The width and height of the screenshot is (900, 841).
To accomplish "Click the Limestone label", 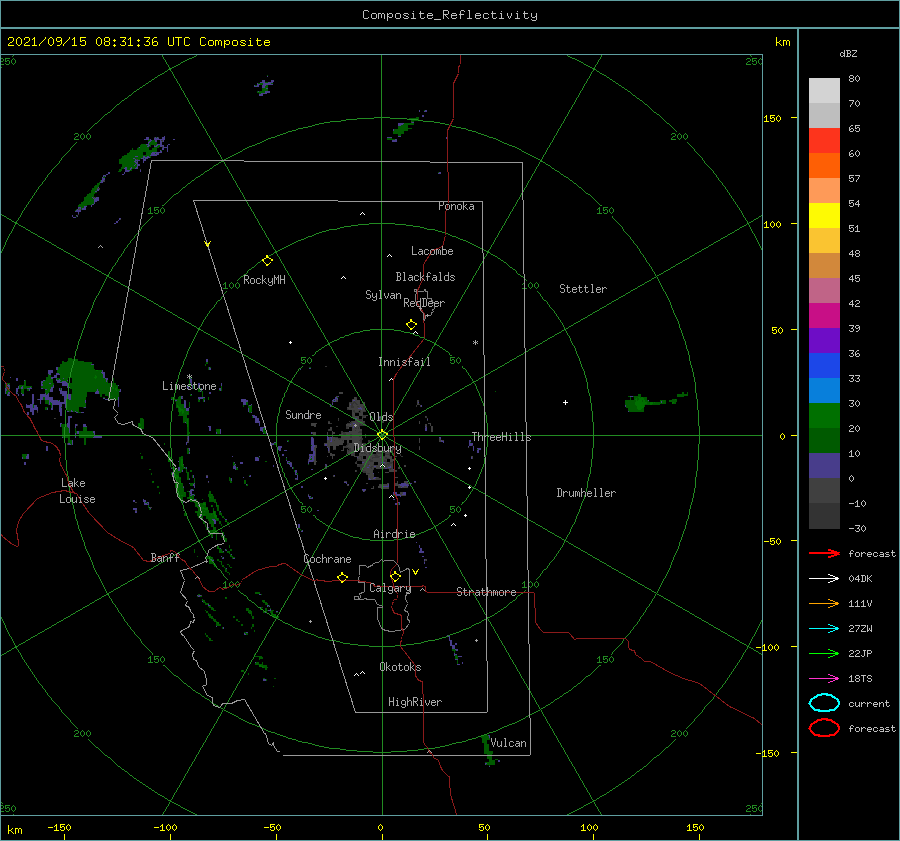I will [189, 386].
